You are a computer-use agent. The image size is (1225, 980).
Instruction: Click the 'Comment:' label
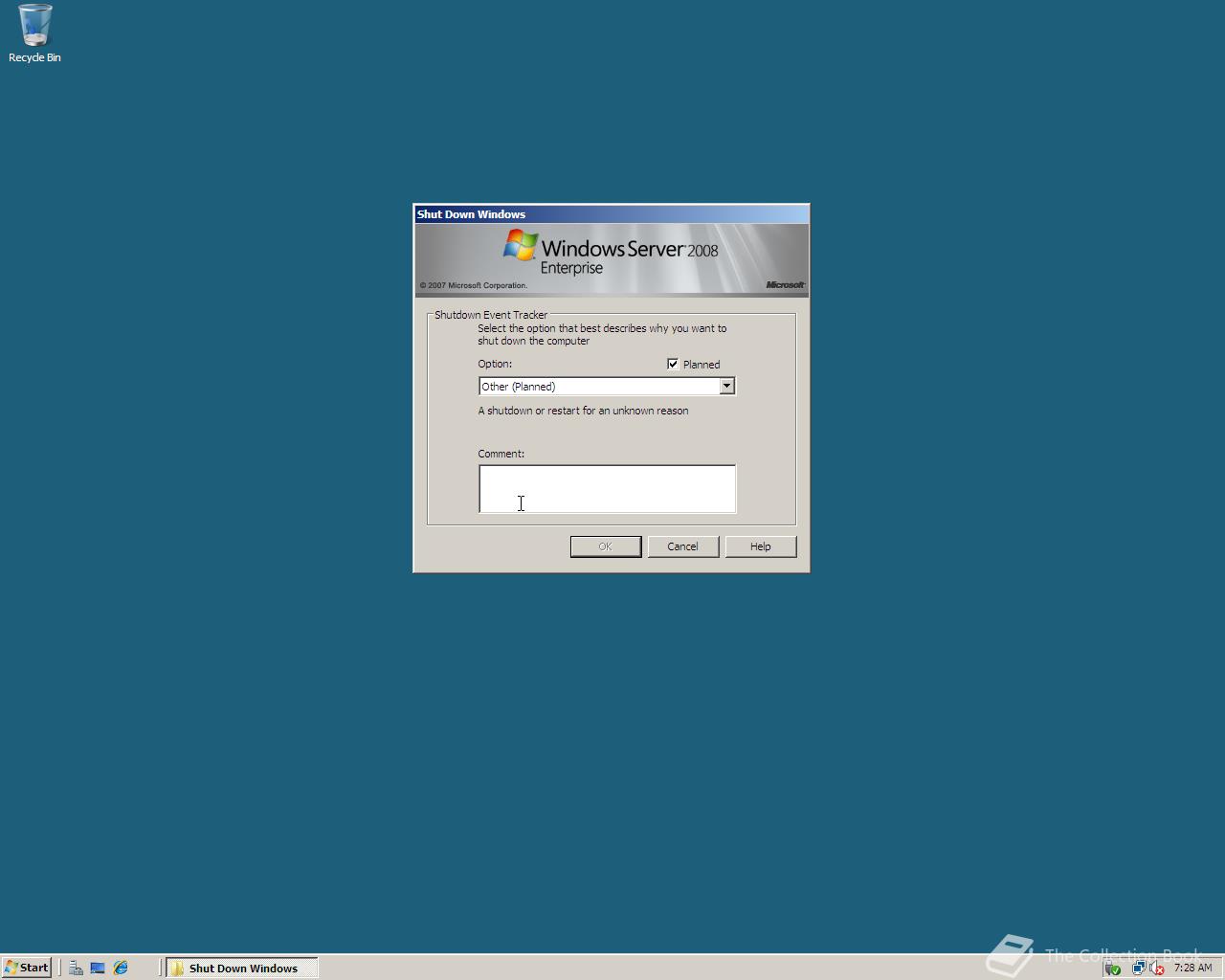point(501,454)
